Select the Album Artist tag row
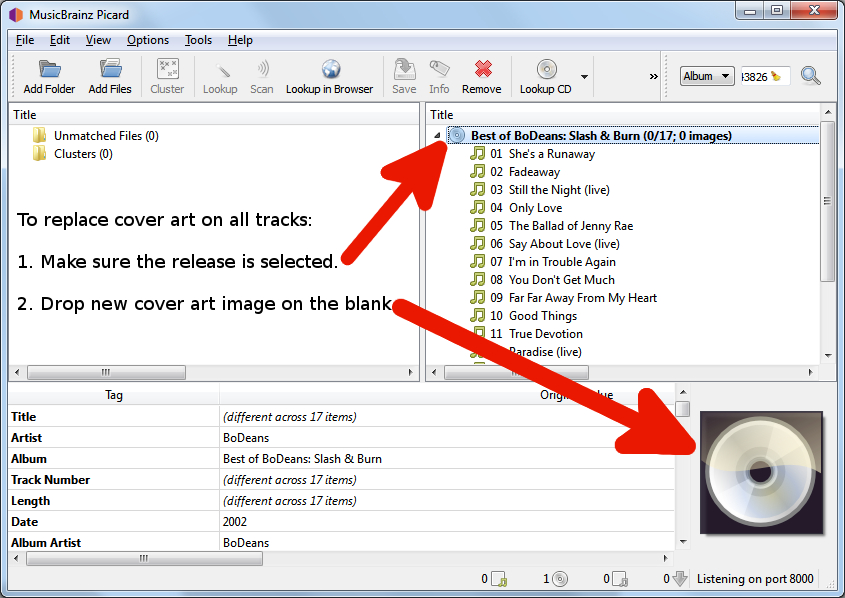 [x=342, y=542]
